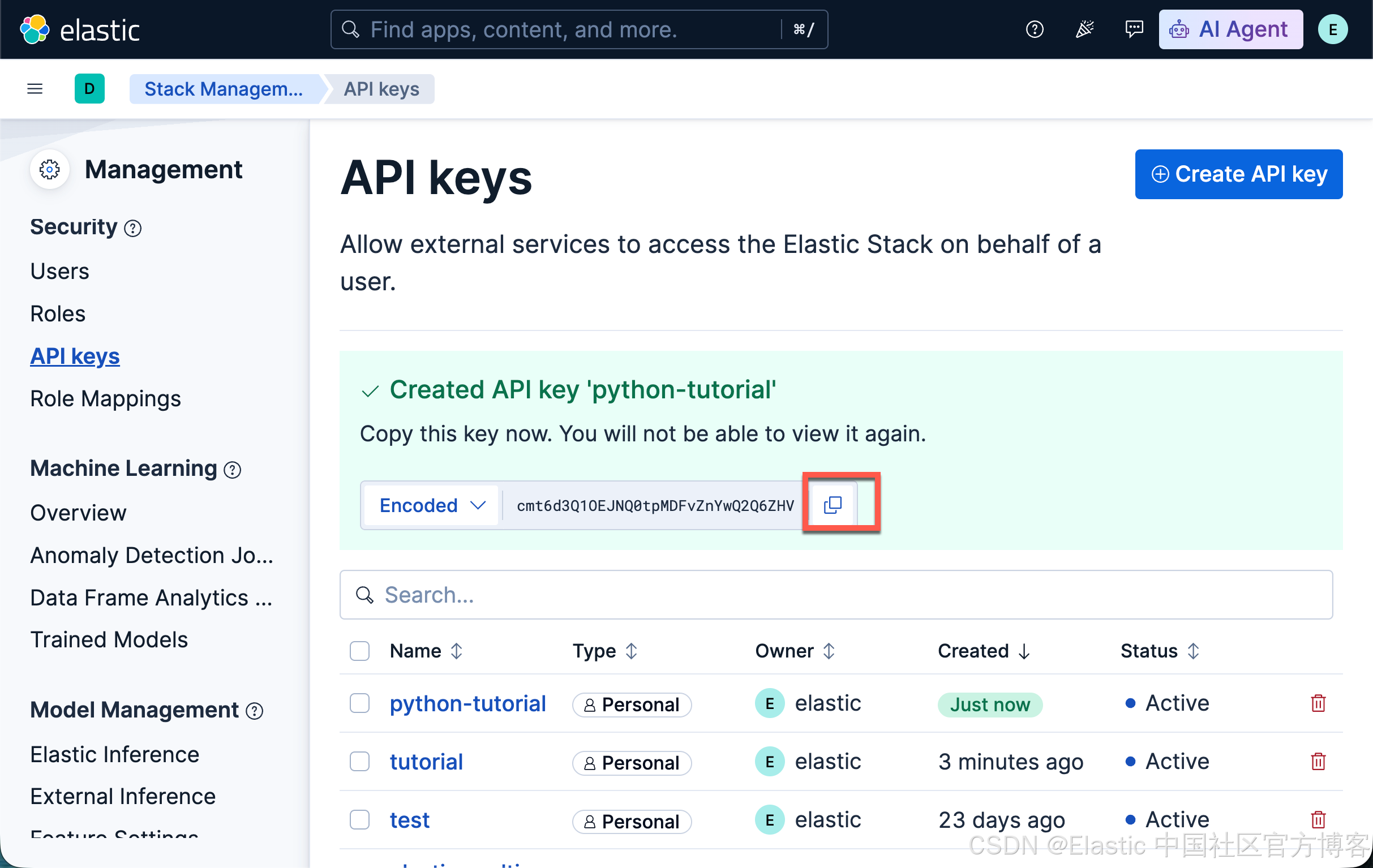
Task: Sort the table by Owner
Action: 795,651
